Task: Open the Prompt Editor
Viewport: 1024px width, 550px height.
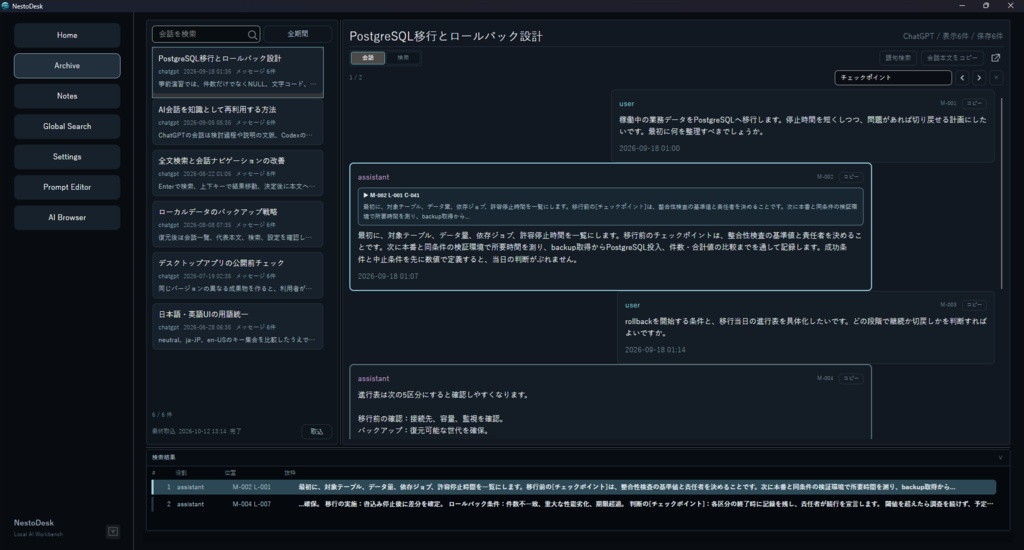Action: [x=67, y=187]
